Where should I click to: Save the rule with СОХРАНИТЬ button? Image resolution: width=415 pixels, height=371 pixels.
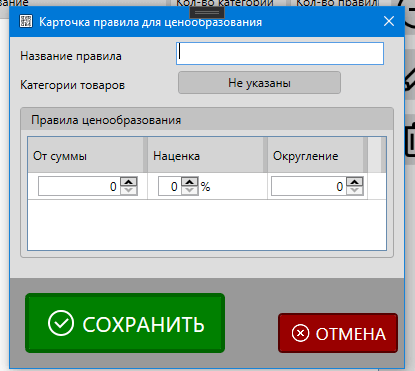(125, 323)
